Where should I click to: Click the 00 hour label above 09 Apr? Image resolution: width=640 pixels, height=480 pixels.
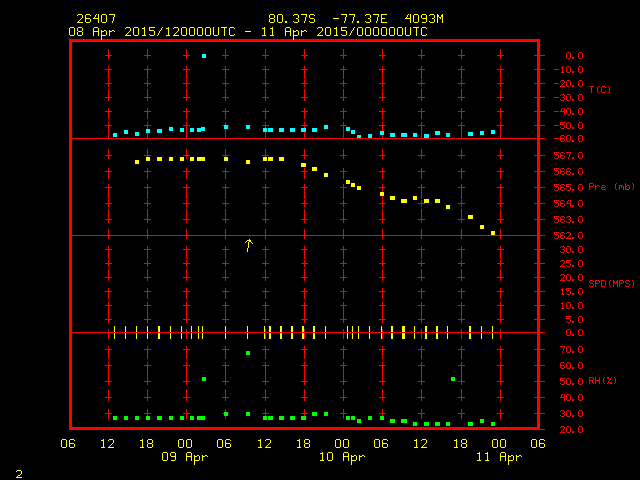[x=185, y=443]
